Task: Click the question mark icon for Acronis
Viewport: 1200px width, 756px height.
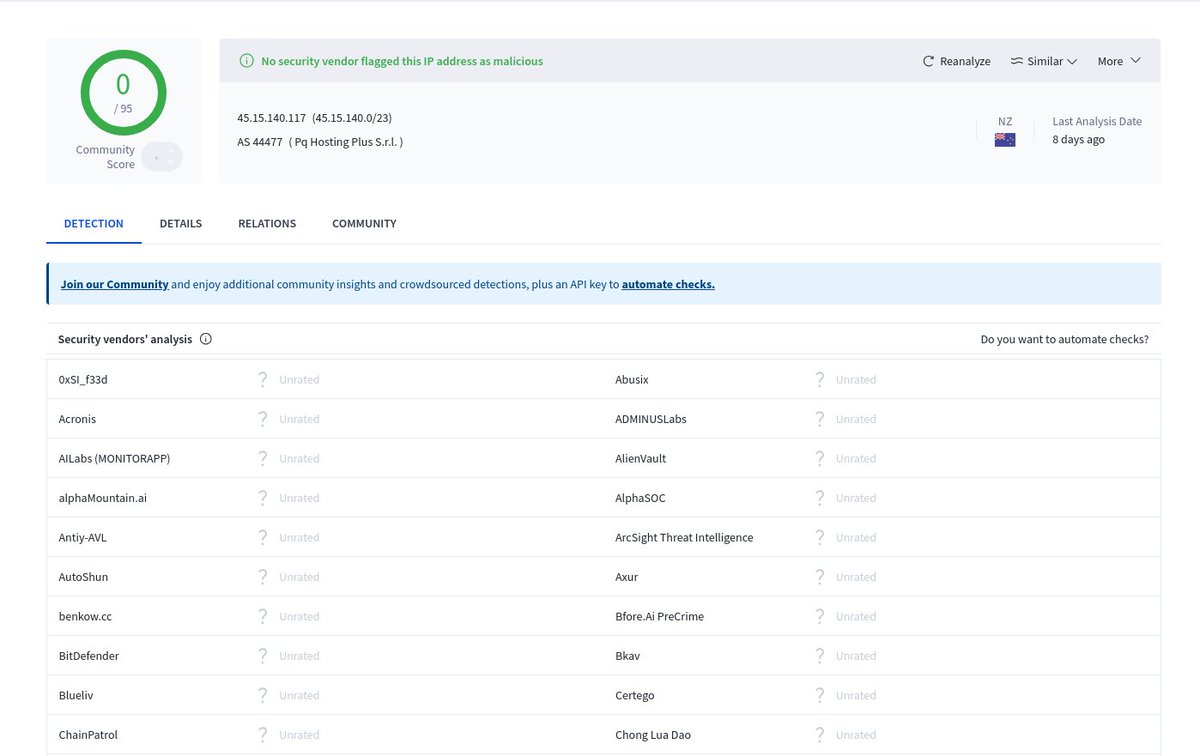Action: [263, 419]
